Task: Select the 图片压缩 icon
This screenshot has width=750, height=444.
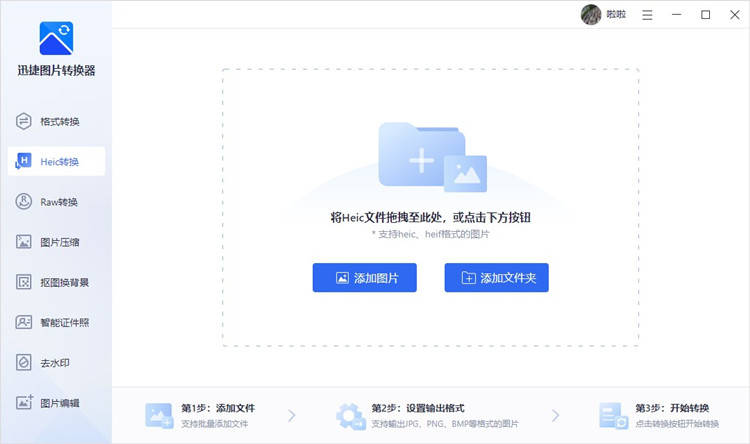Action: coord(23,242)
